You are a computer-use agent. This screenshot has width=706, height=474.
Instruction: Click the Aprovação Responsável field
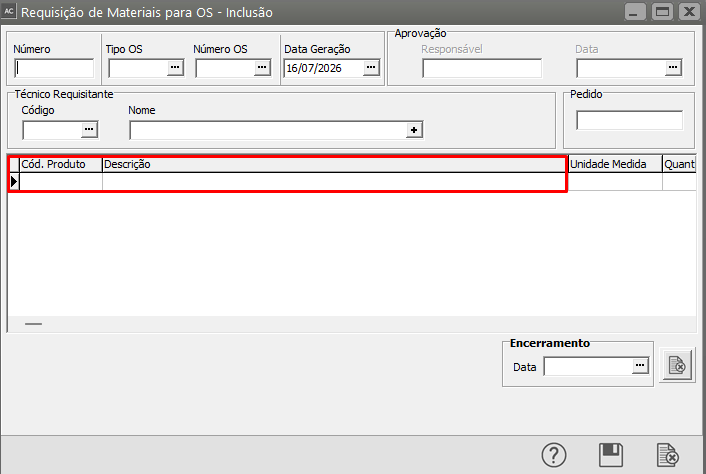(x=482, y=68)
